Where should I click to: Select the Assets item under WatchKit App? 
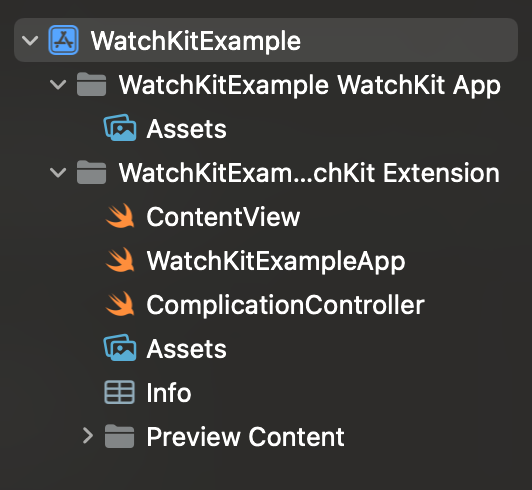coord(187,129)
